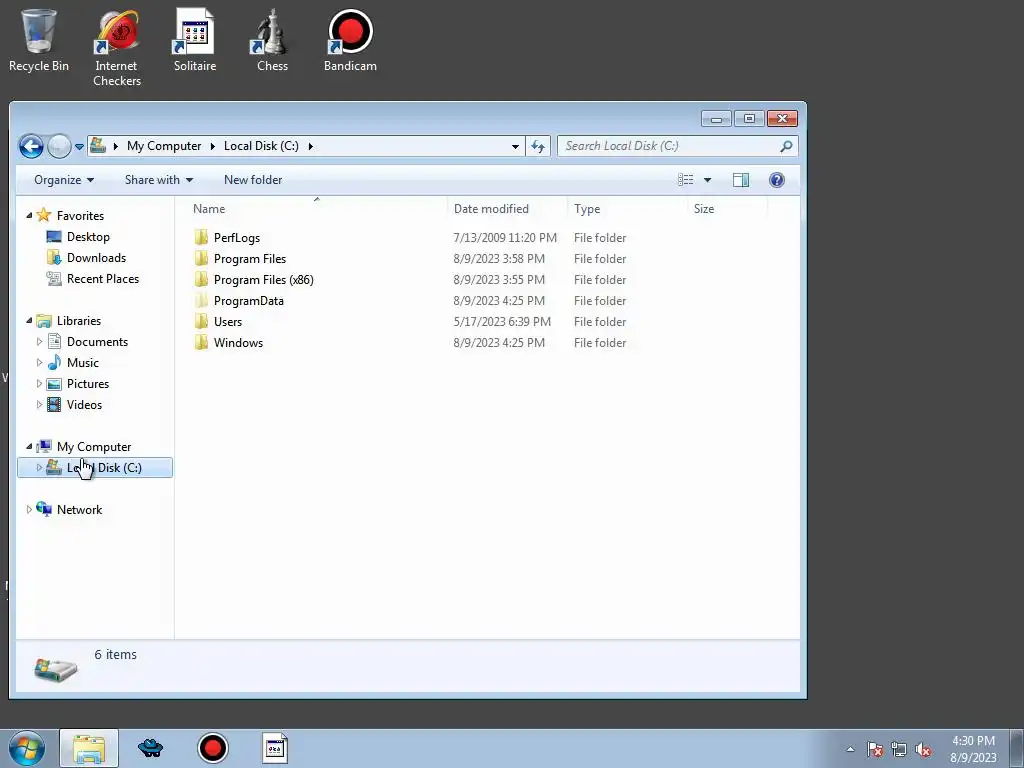Collapse the My Computer tree node

coord(29,446)
